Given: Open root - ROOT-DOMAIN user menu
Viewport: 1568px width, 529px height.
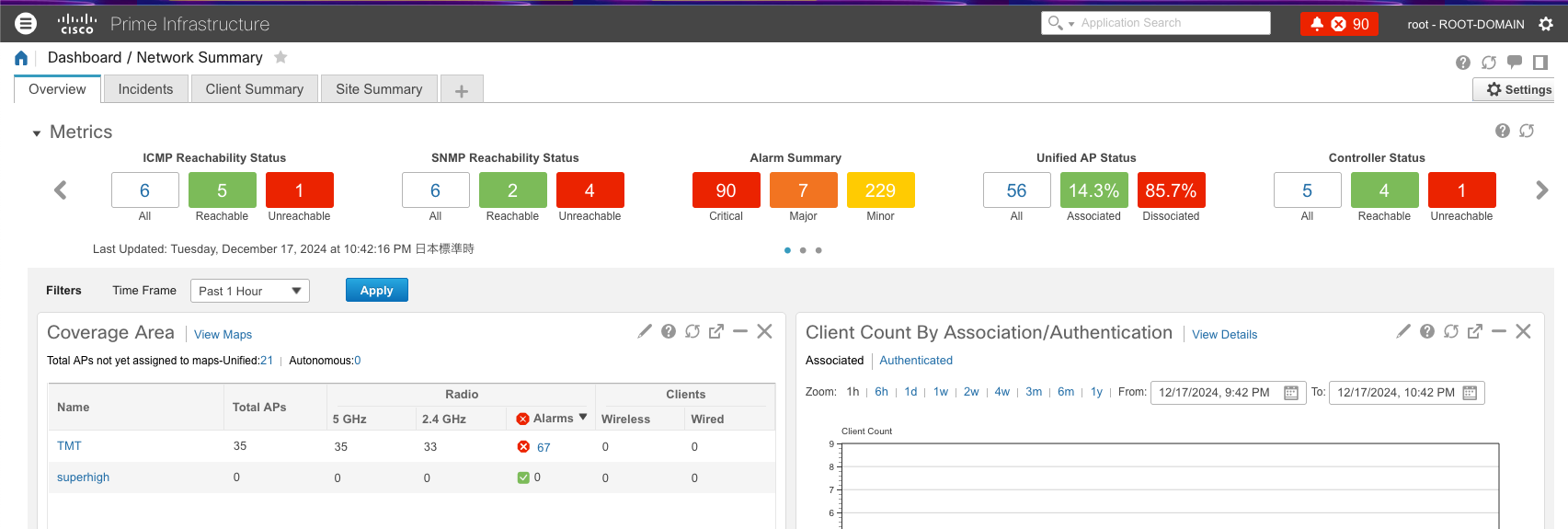Looking at the screenshot, I should click(x=1466, y=24).
